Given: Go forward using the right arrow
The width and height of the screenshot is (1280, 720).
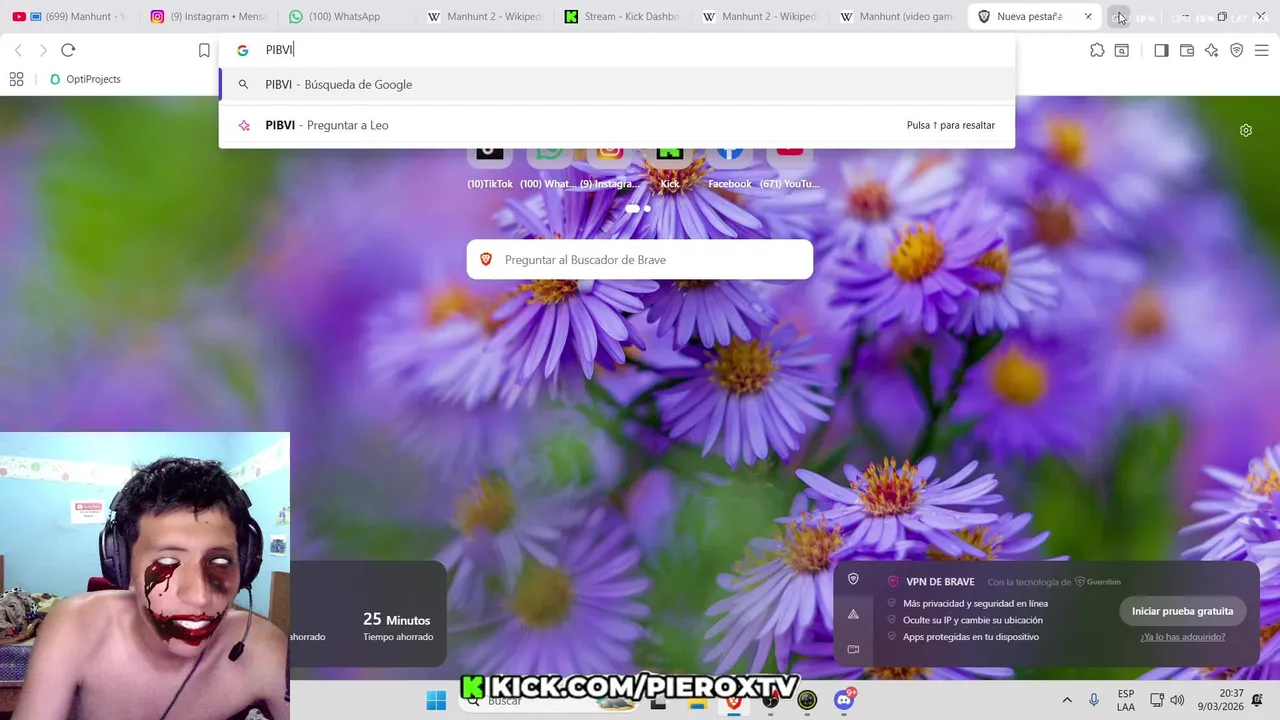Looking at the screenshot, I should pos(43,50).
